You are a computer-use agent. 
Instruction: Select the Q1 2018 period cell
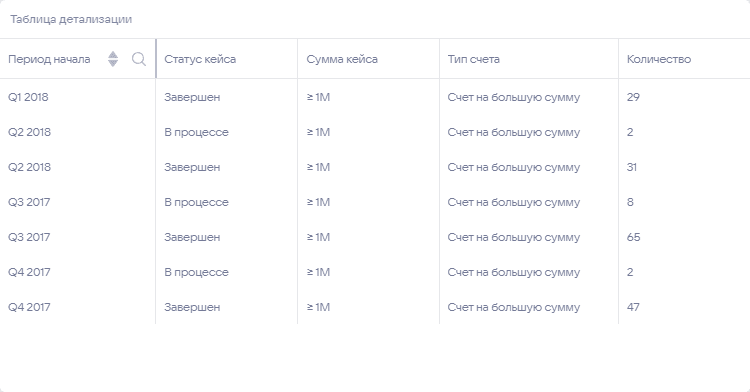tap(28, 97)
